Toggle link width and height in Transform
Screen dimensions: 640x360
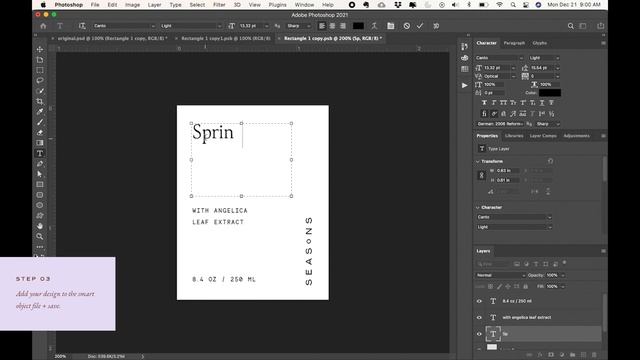coord(481,175)
